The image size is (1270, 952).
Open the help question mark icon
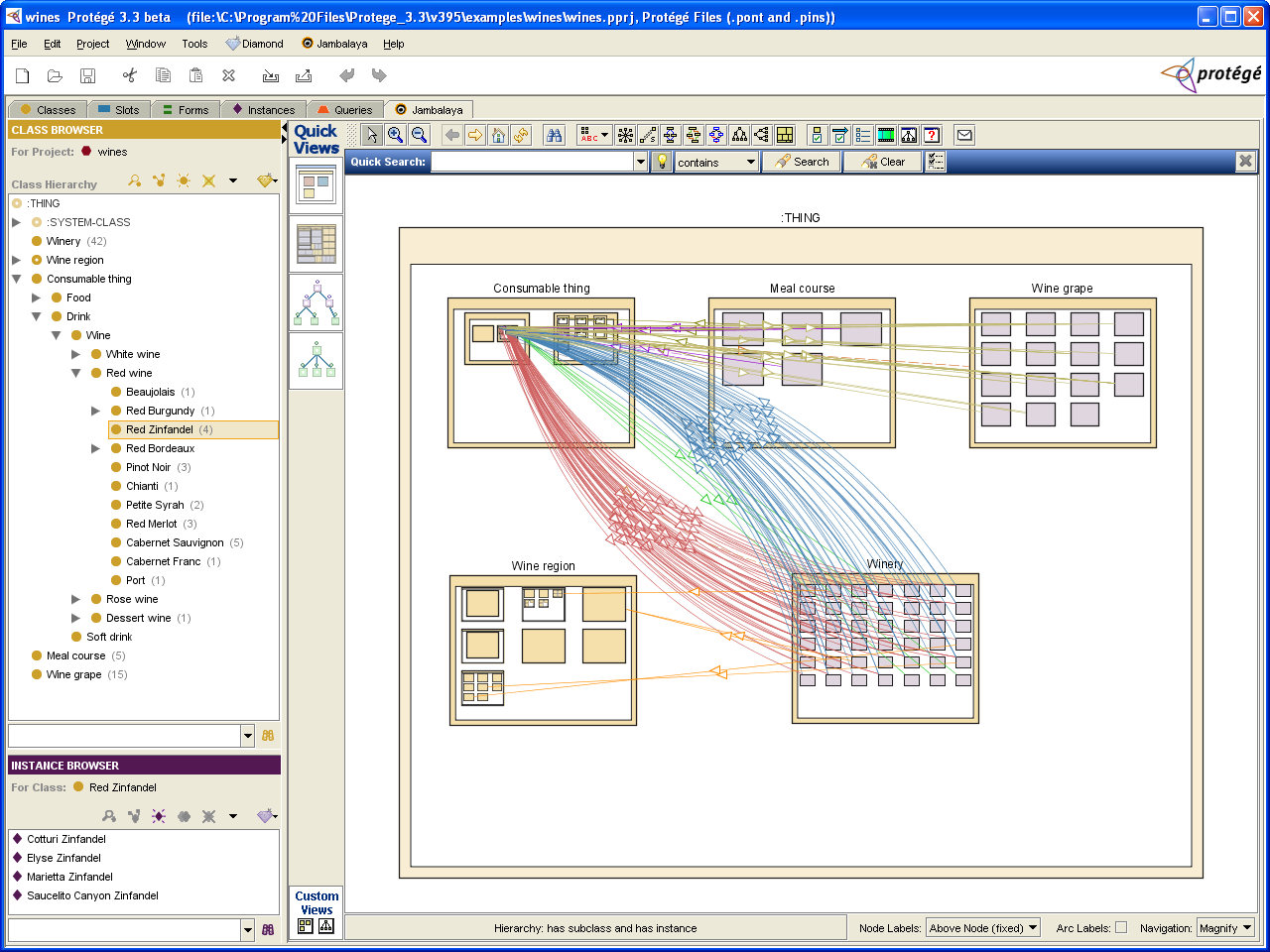pos(932,135)
